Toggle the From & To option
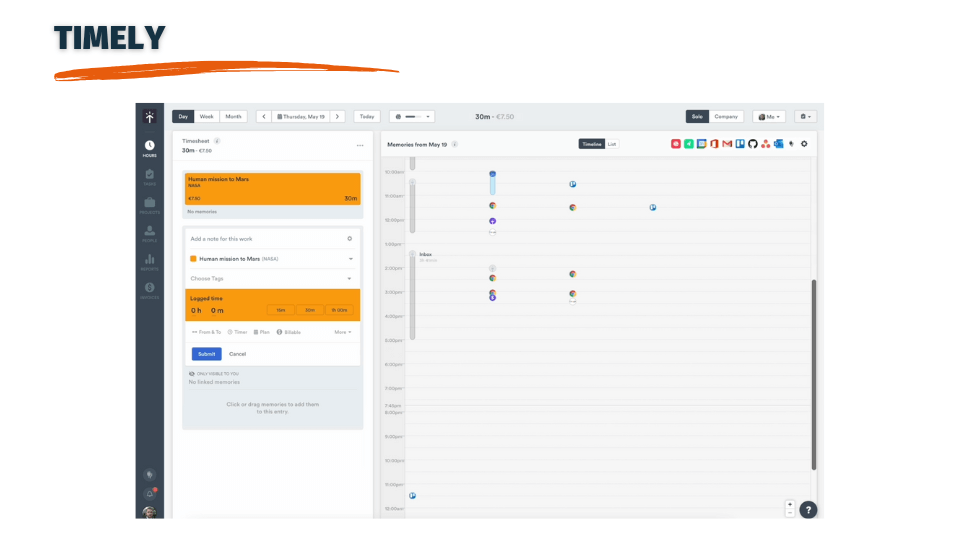 (x=206, y=332)
